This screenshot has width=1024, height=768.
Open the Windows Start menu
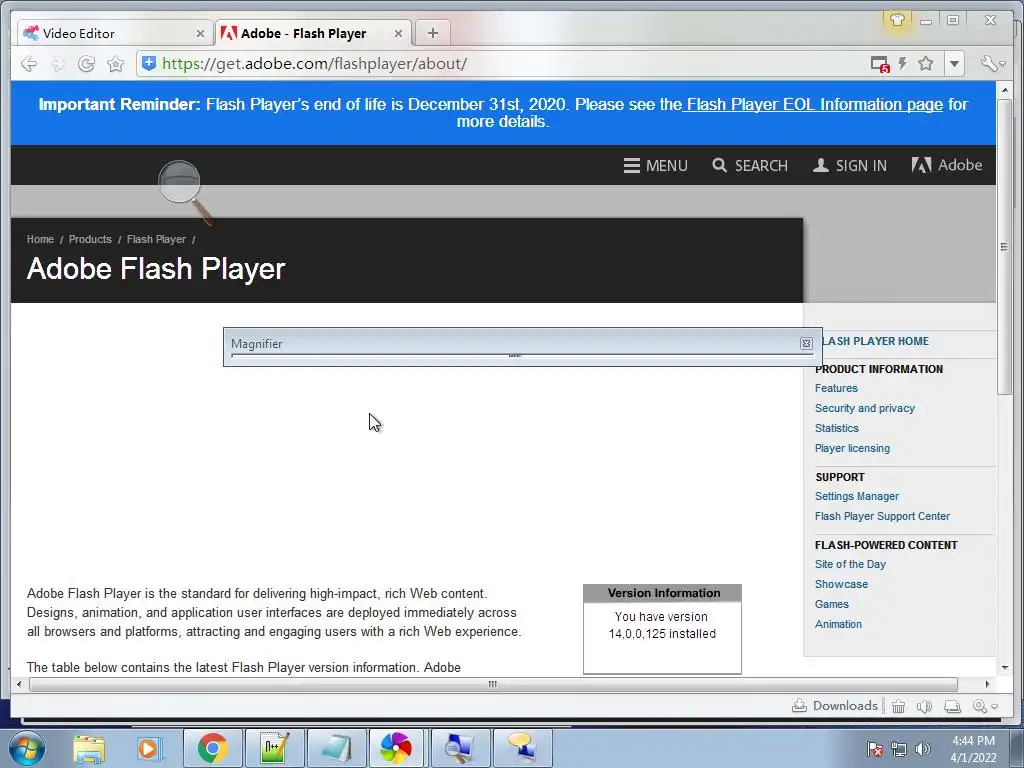point(26,748)
